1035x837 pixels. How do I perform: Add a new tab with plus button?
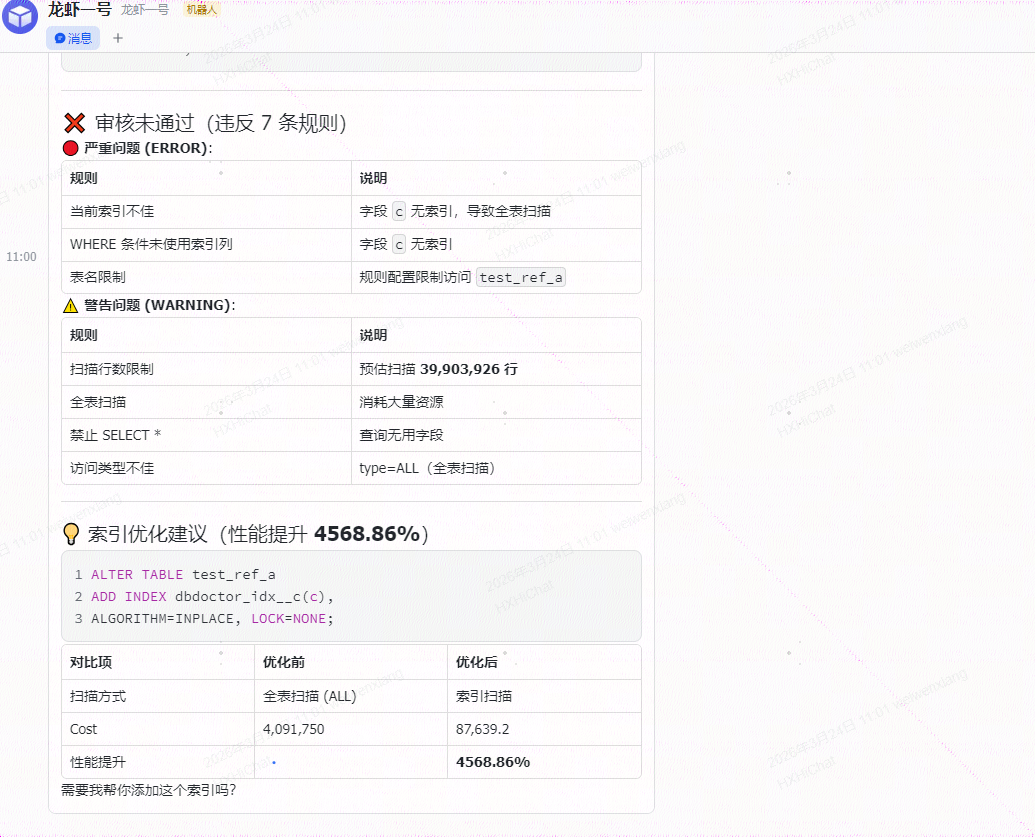[117, 38]
